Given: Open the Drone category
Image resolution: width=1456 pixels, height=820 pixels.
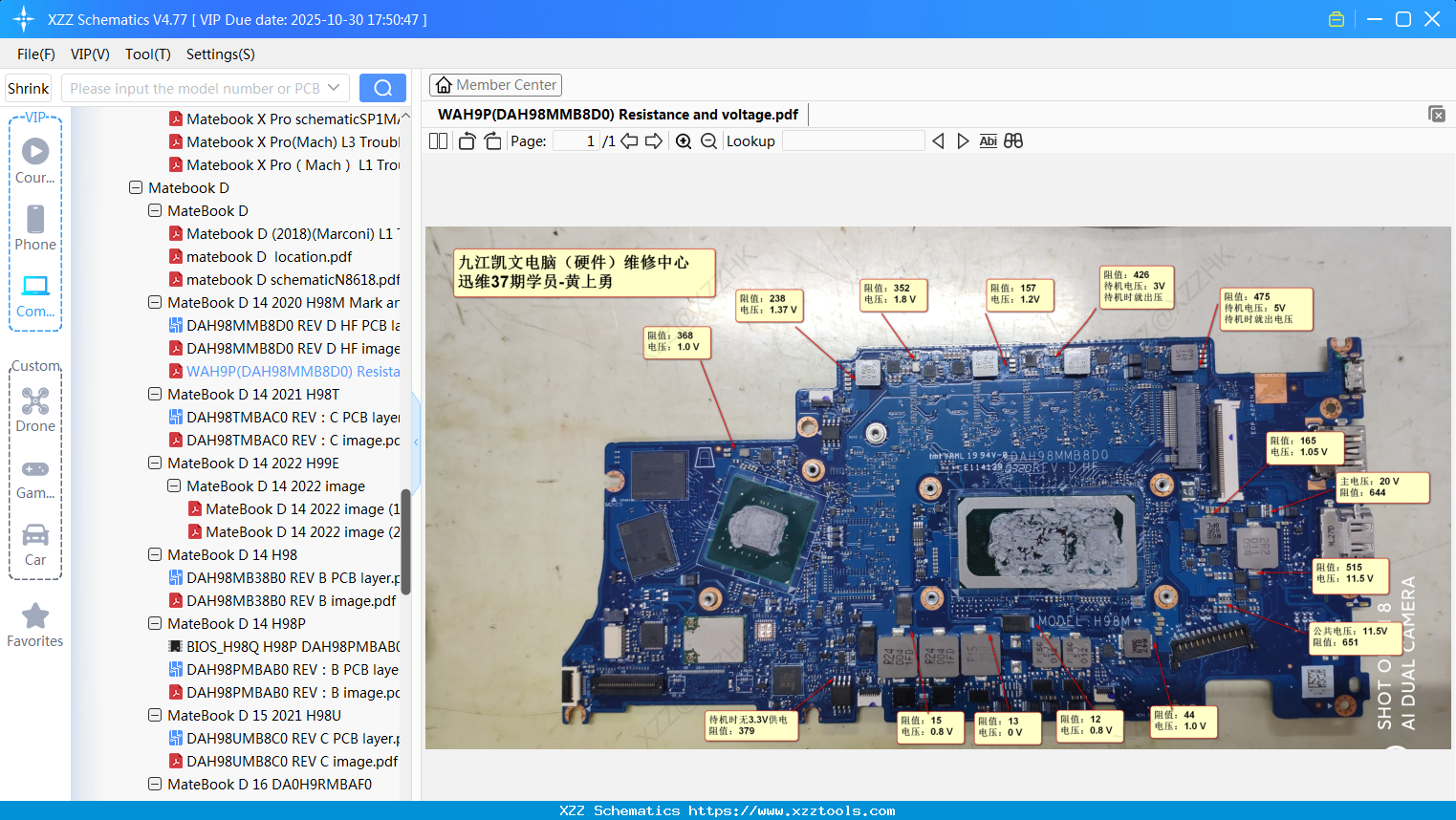Looking at the screenshot, I should click(x=35, y=410).
